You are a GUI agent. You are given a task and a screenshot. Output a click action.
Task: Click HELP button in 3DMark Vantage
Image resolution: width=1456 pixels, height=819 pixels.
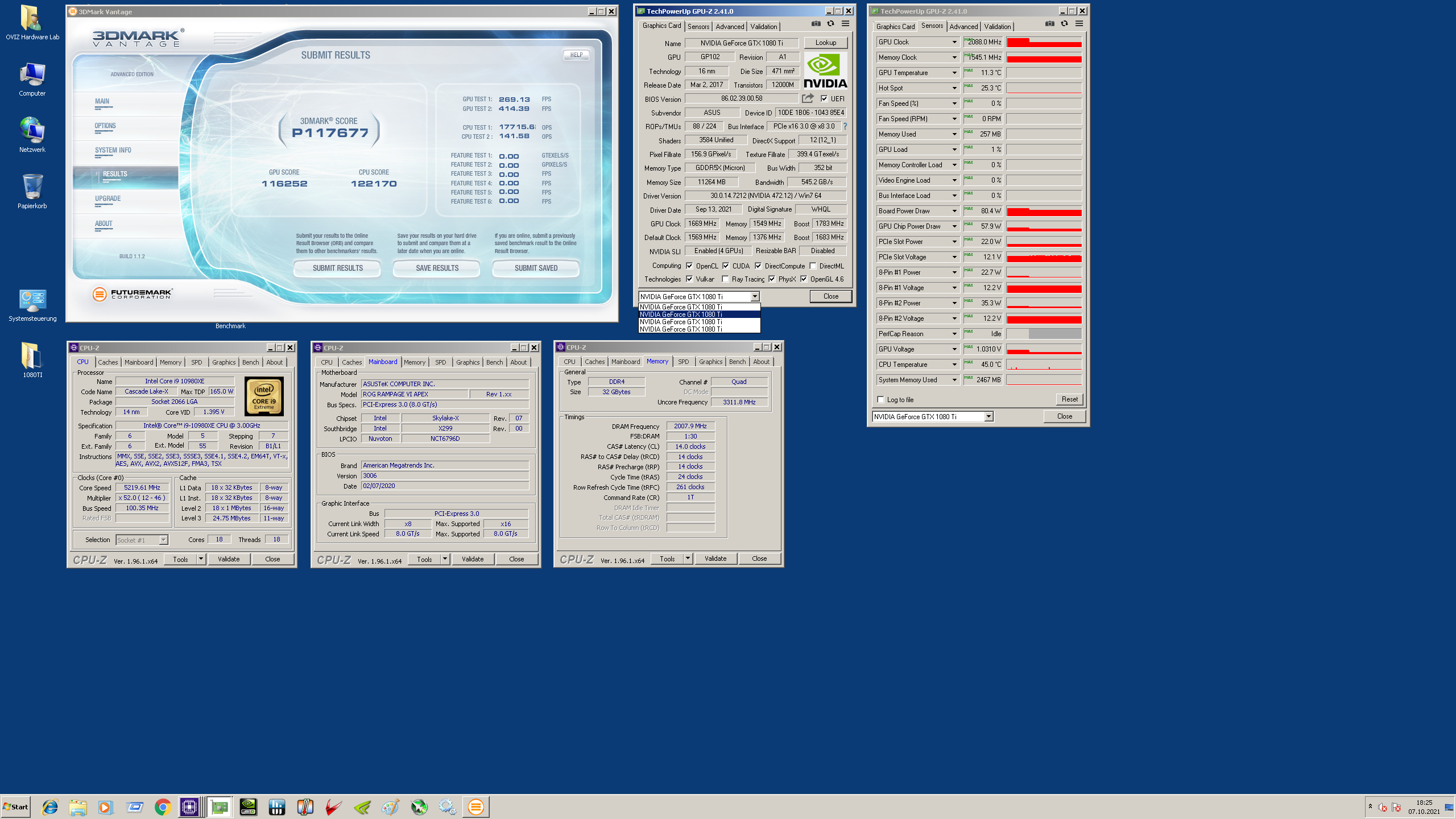click(x=576, y=55)
